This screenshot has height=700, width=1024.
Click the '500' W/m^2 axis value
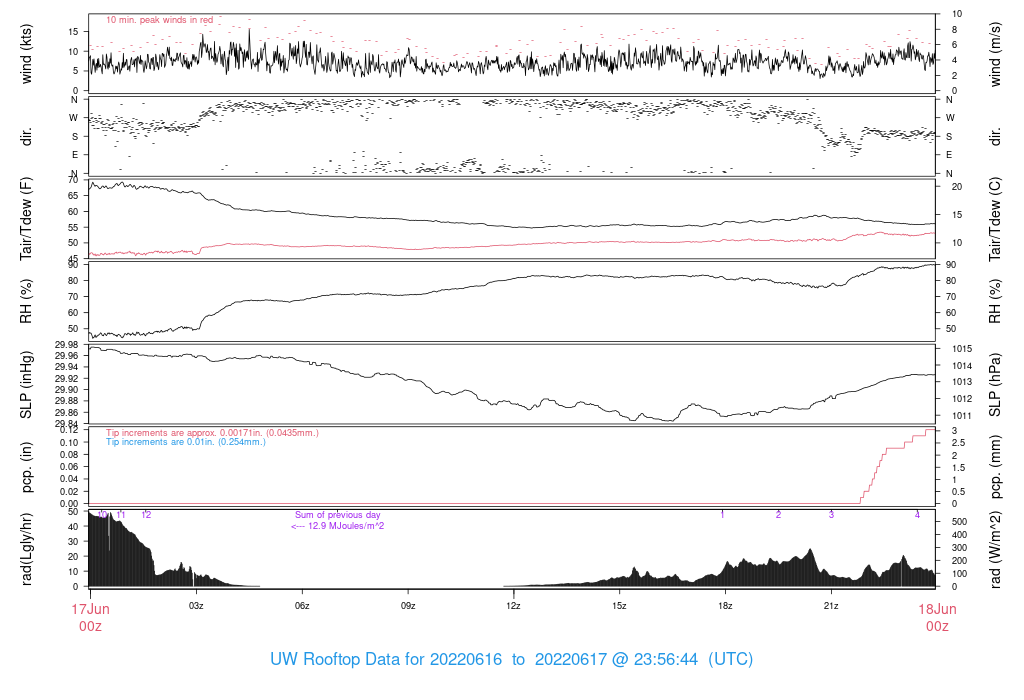tap(959, 522)
